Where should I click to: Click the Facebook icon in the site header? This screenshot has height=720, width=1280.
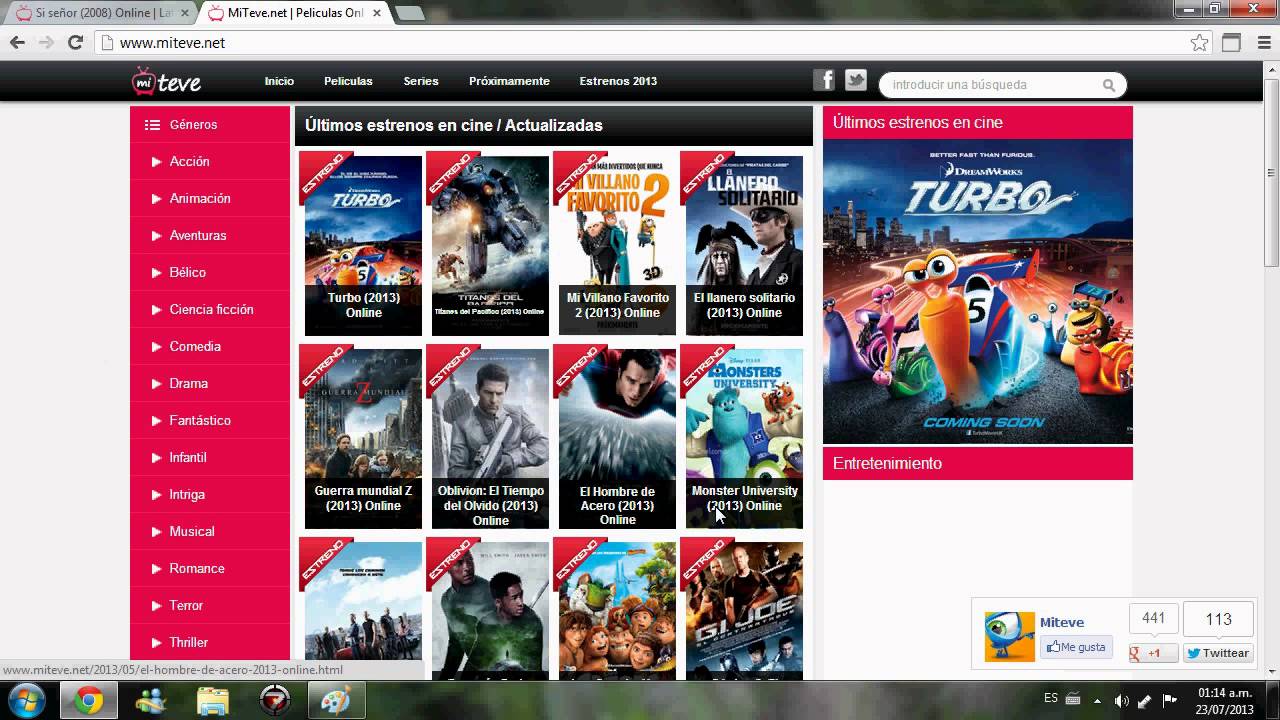point(824,81)
